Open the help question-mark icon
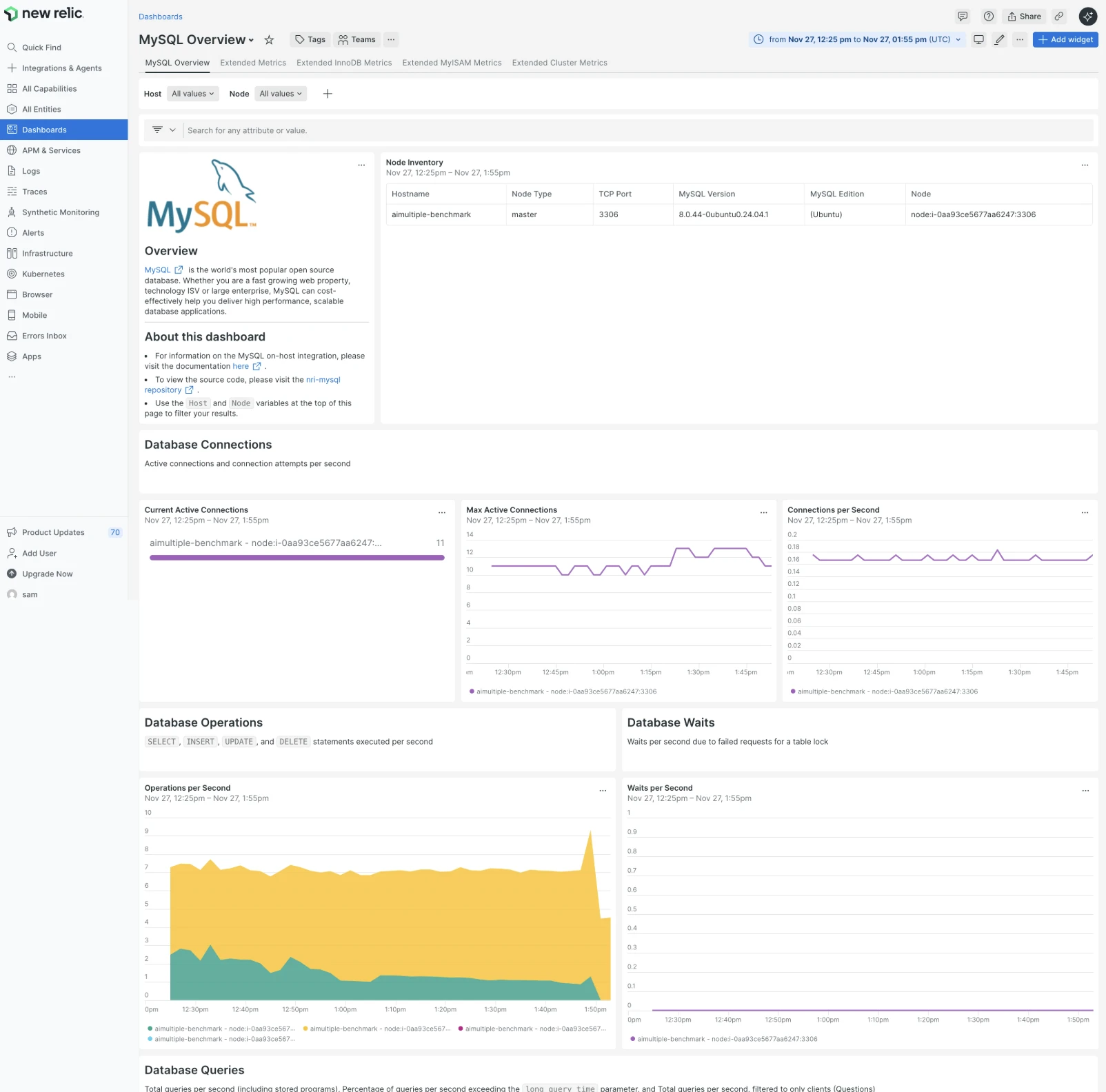Image resolution: width=1106 pixels, height=1092 pixels. (989, 17)
